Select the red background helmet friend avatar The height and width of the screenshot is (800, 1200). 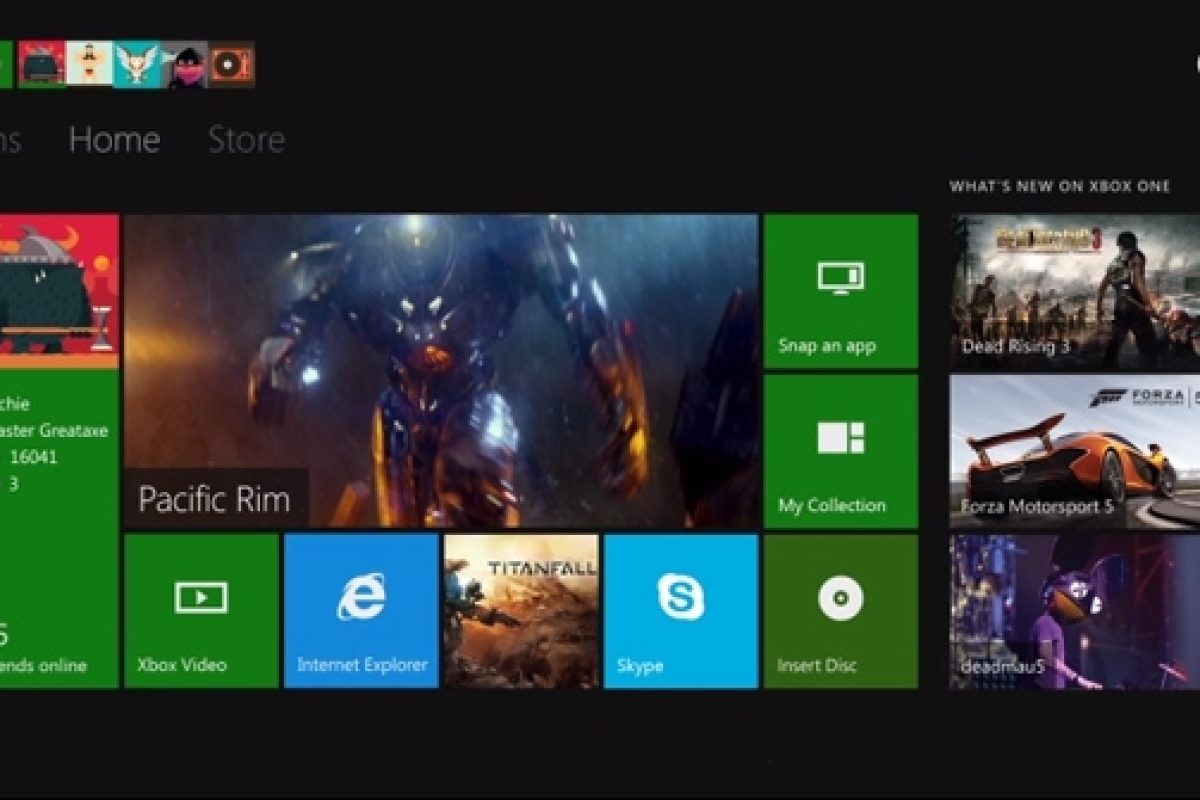click(x=42, y=64)
